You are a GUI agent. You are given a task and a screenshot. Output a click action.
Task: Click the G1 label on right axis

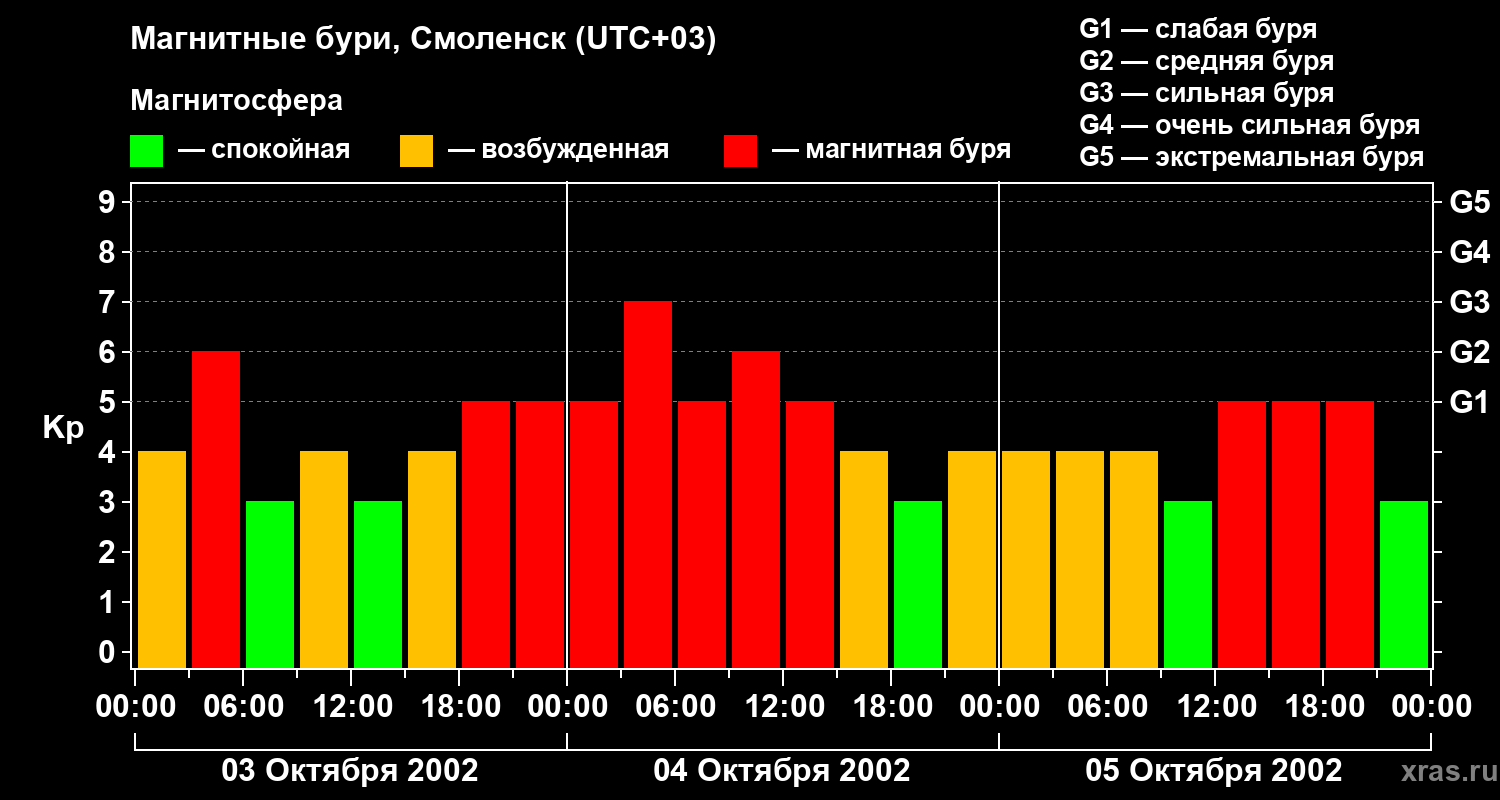coord(1469,402)
